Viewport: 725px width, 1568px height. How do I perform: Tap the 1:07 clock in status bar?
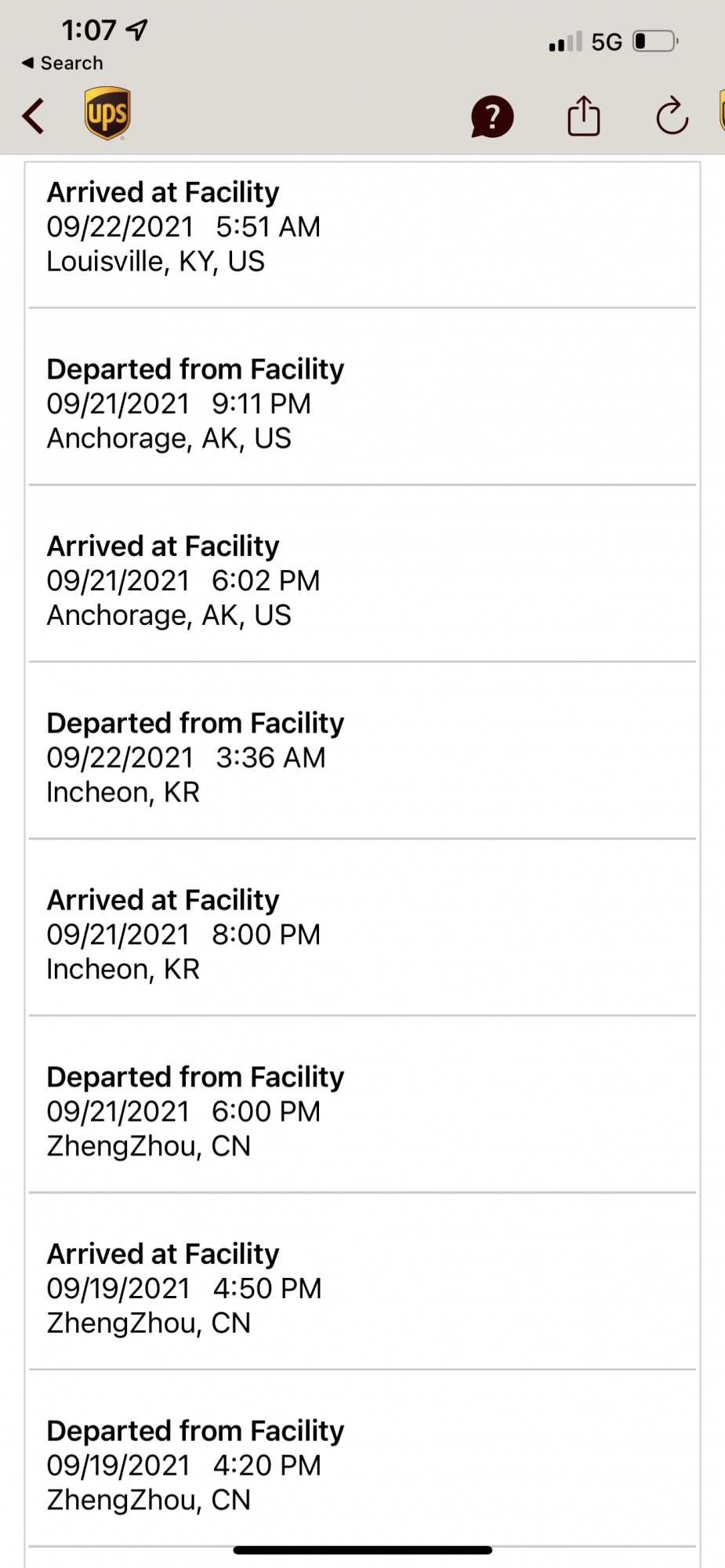click(x=89, y=31)
